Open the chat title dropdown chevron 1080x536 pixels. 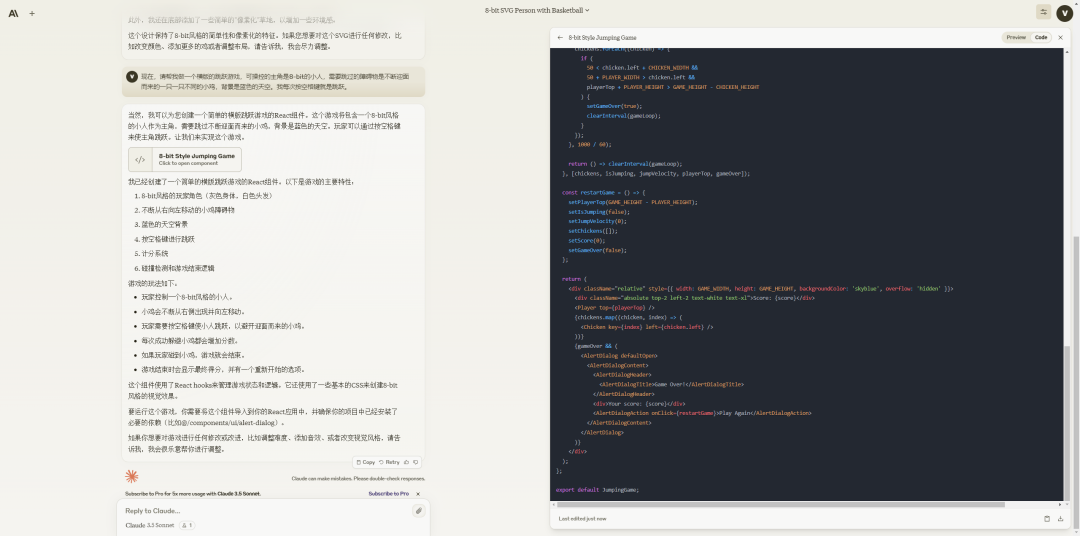tap(587, 10)
